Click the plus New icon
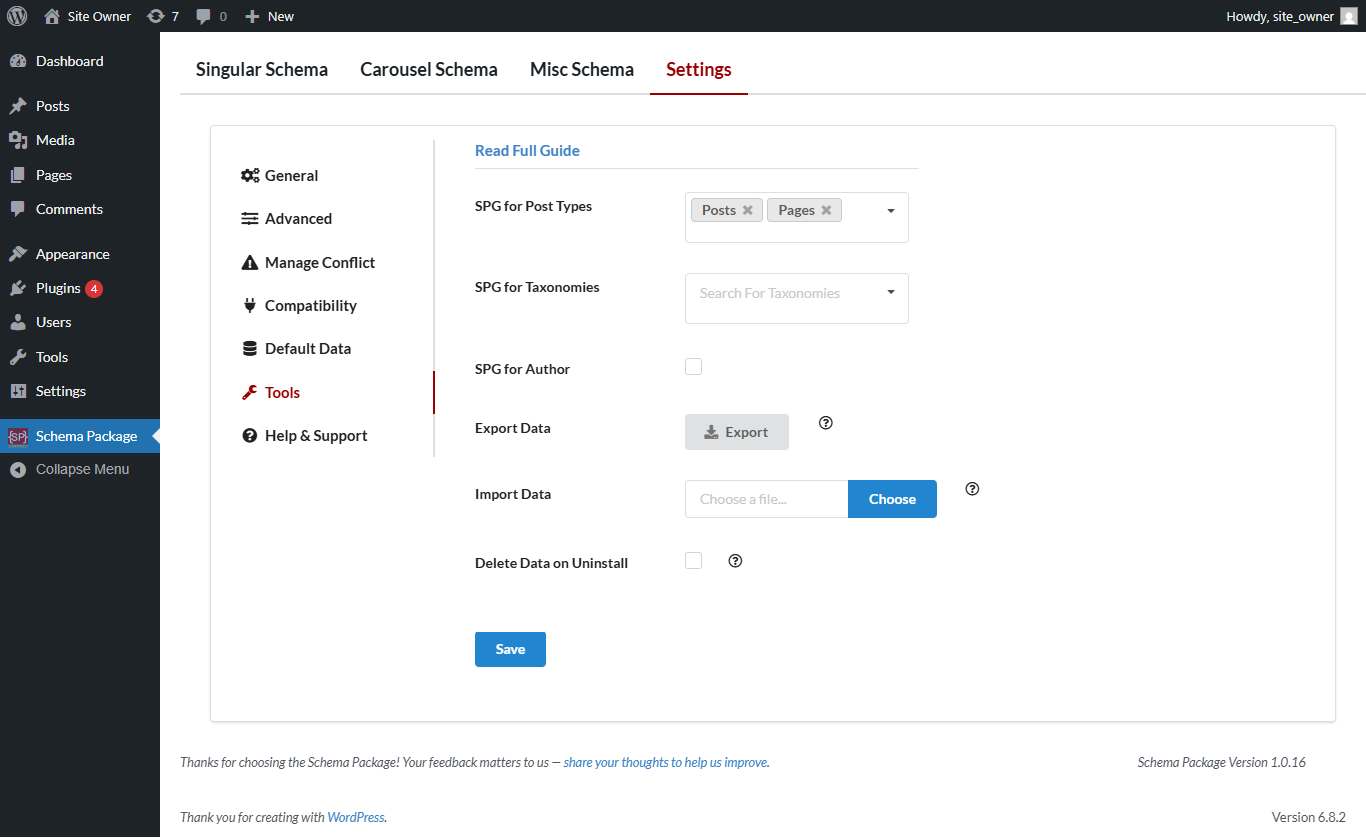The image size is (1366, 838). (x=252, y=16)
